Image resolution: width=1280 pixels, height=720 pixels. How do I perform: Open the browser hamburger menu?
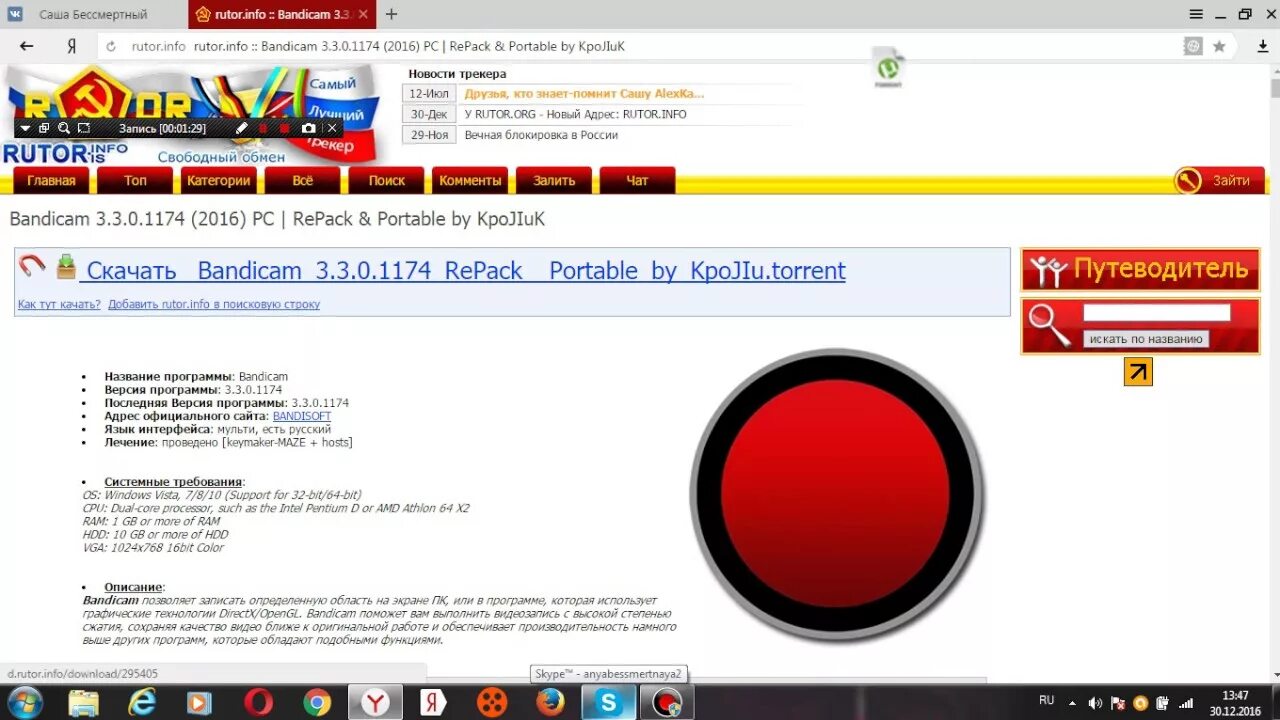[x=1196, y=14]
